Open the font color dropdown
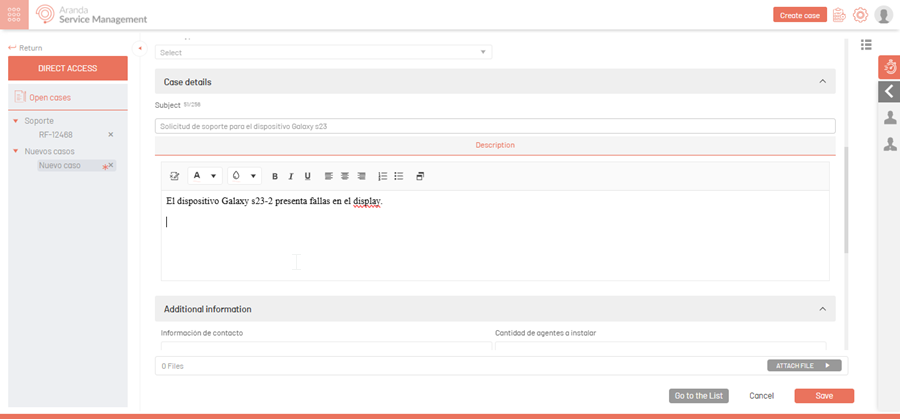Image resolution: width=900 pixels, height=419 pixels. (204, 176)
